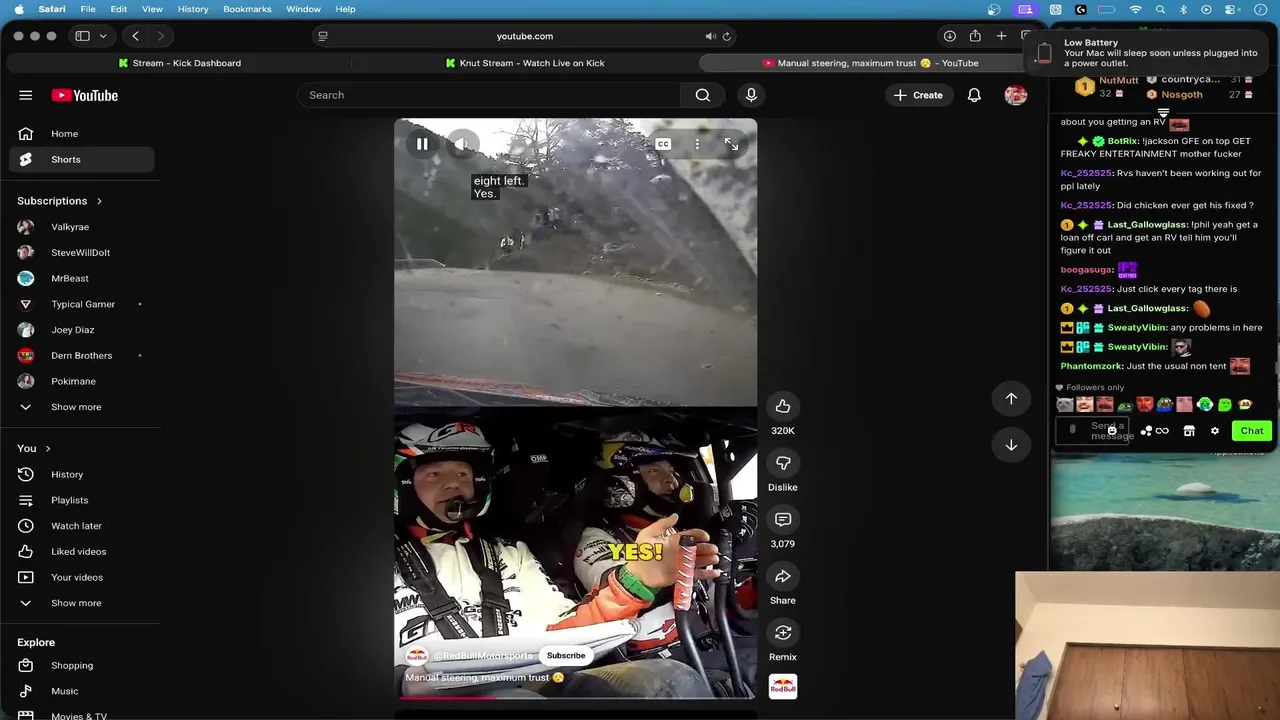Image resolution: width=1280 pixels, height=720 pixels.
Task: Click the YouTube logo
Action: [x=85, y=95]
